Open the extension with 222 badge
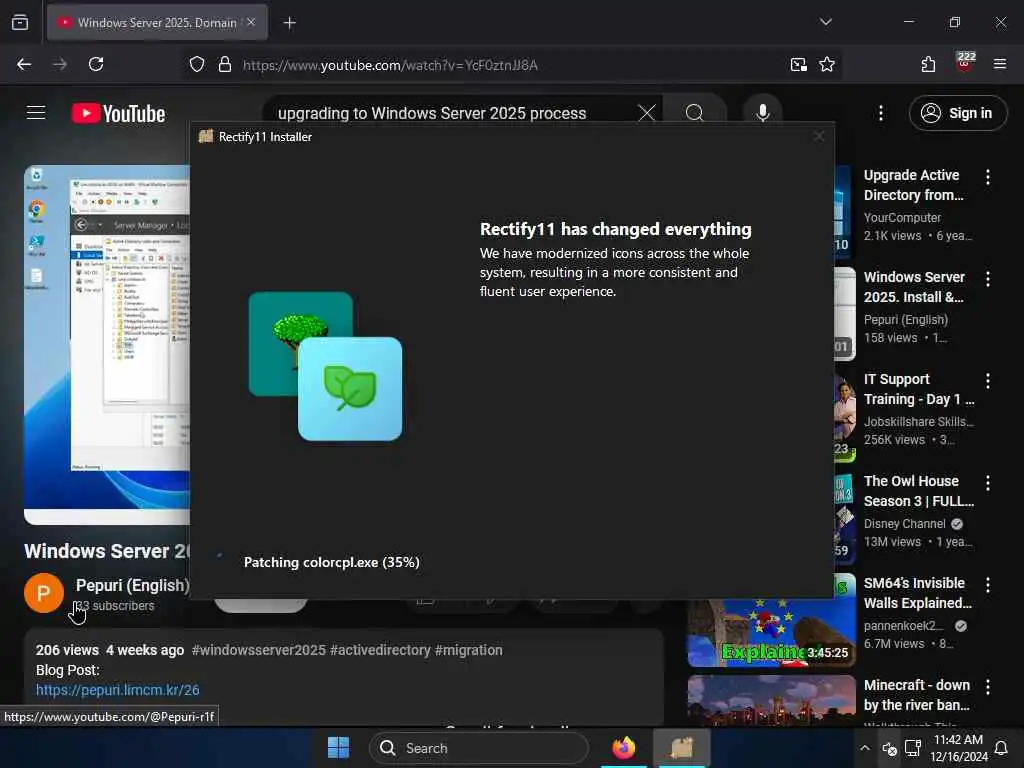This screenshot has height=768, width=1024. click(x=965, y=63)
